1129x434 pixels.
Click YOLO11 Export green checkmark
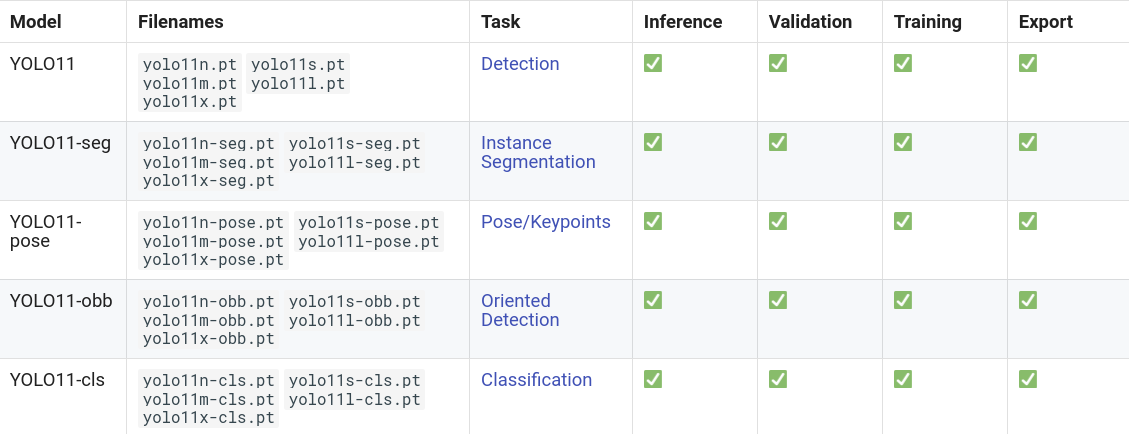click(1027, 63)
